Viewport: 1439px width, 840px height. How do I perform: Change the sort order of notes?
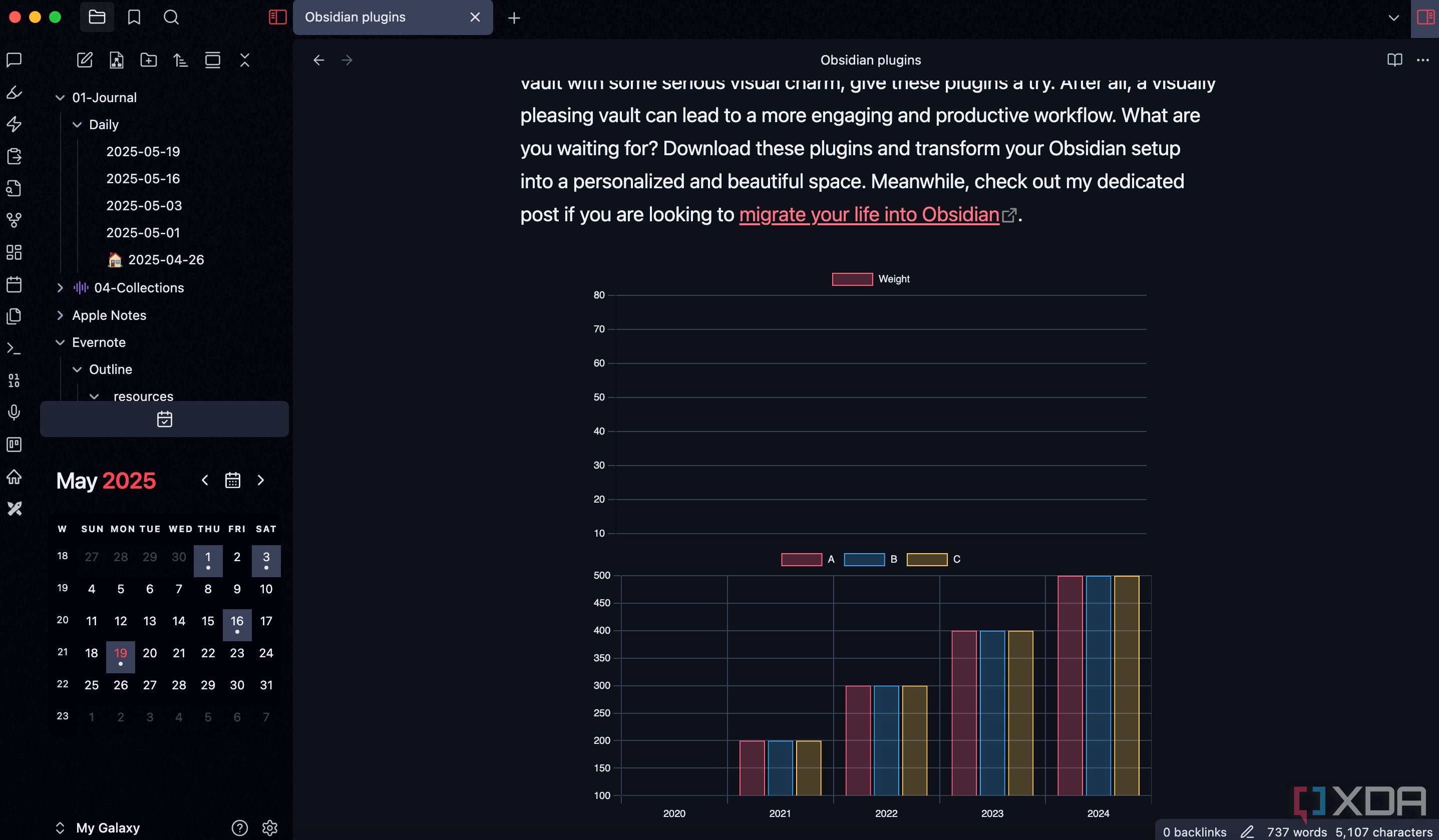coord(180,60)
